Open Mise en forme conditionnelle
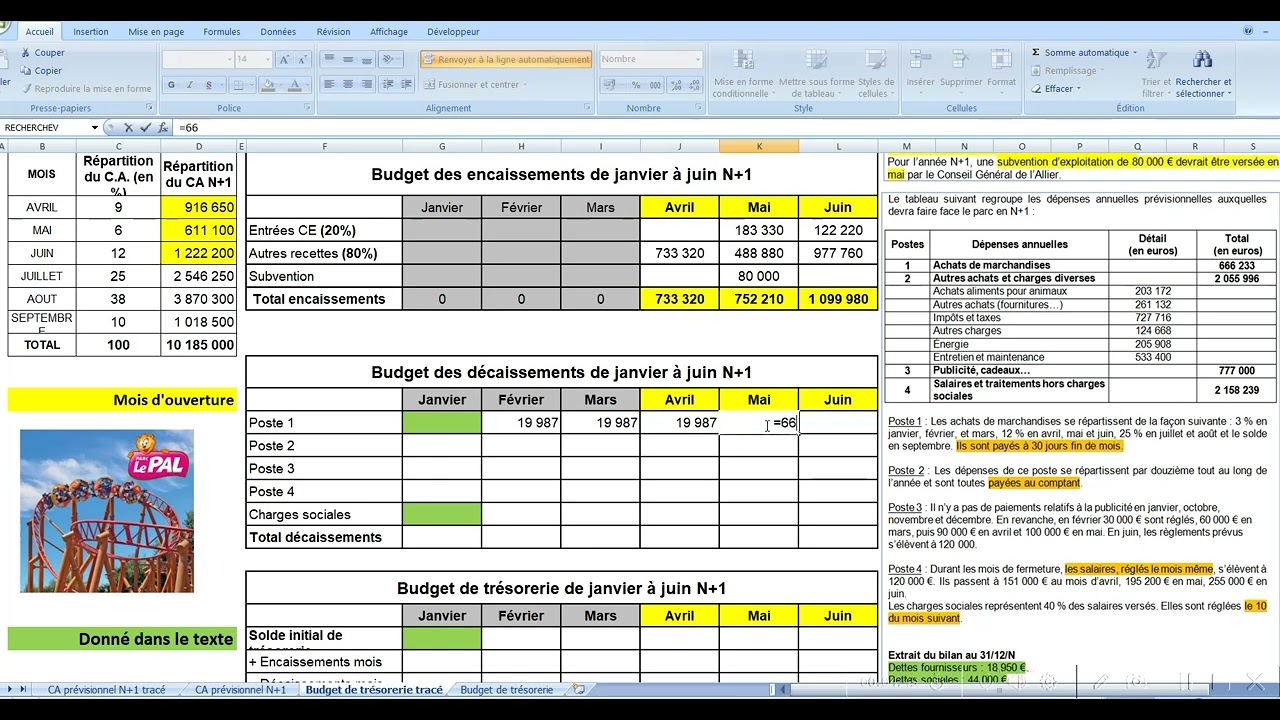1280x720 pixels. click(x=743, y=73)
